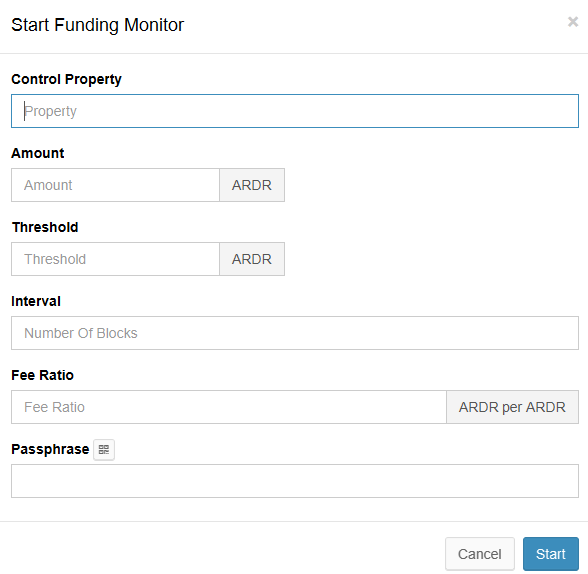The width and height of the screenshot is (588, 574).
Task: Click into the Amount field
Action: [116, 185]
